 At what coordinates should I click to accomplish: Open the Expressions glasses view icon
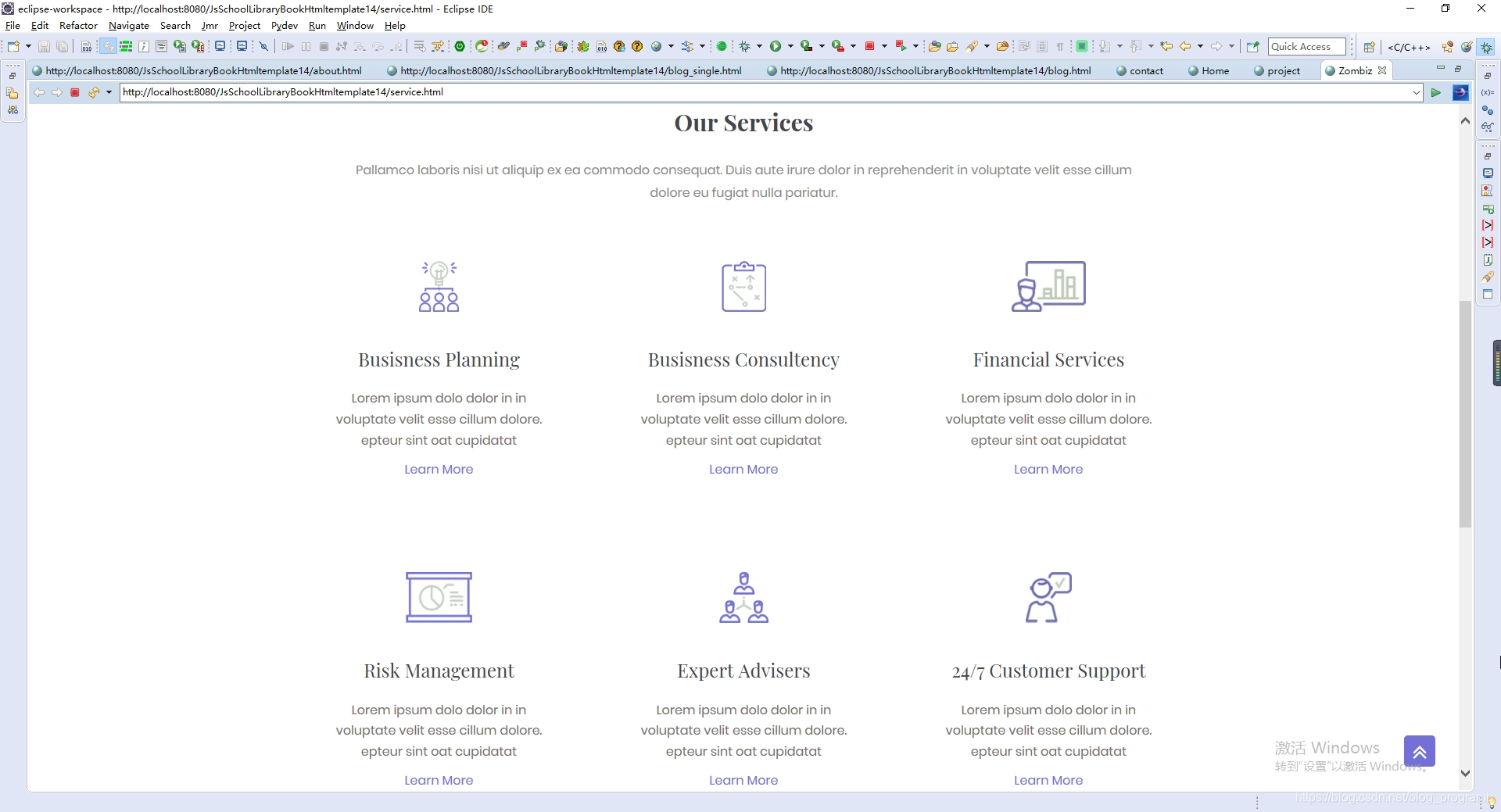[x=1488, y=127]
